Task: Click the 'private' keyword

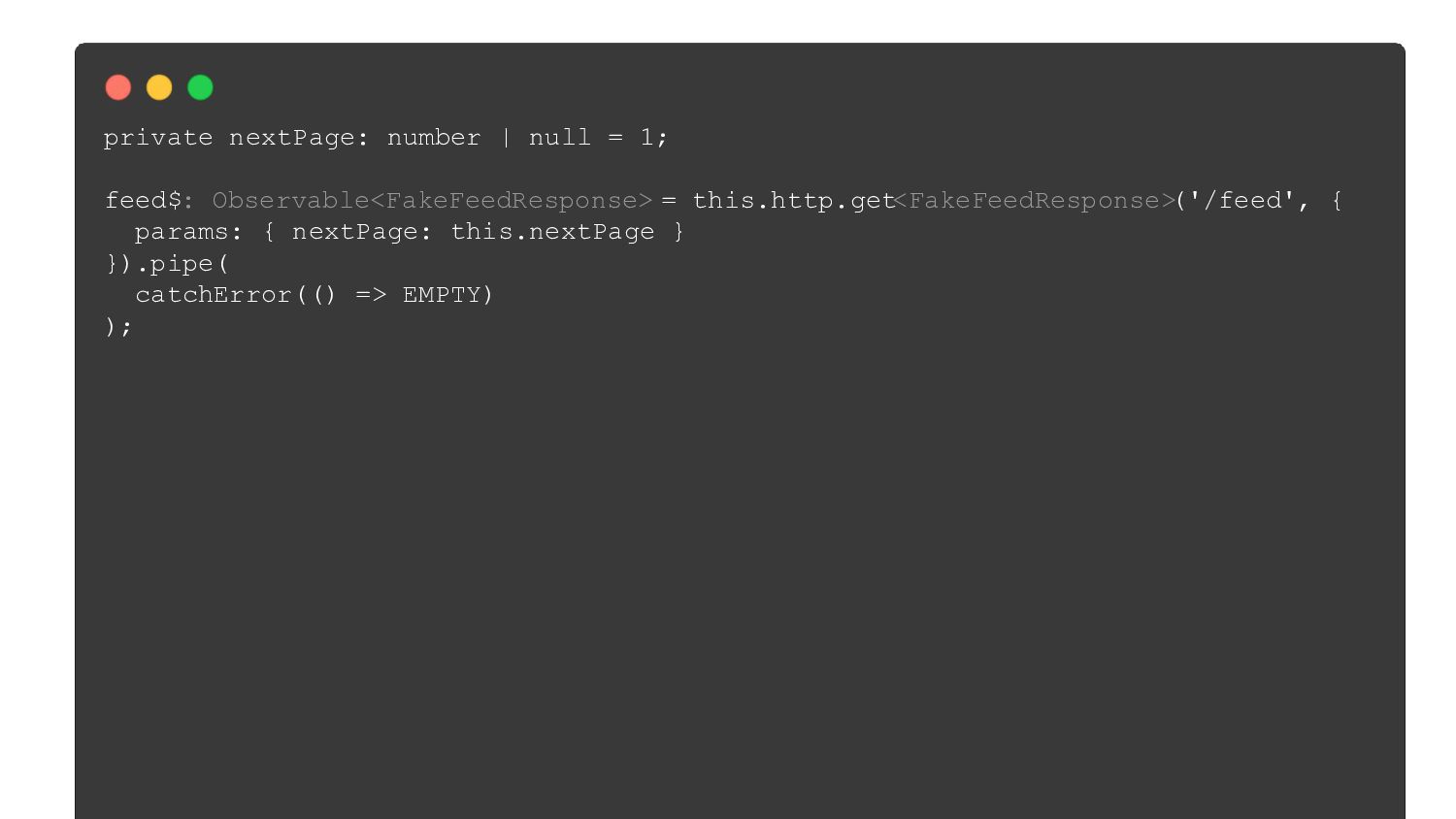Action: pyautogui.click(x=158, y=138)
